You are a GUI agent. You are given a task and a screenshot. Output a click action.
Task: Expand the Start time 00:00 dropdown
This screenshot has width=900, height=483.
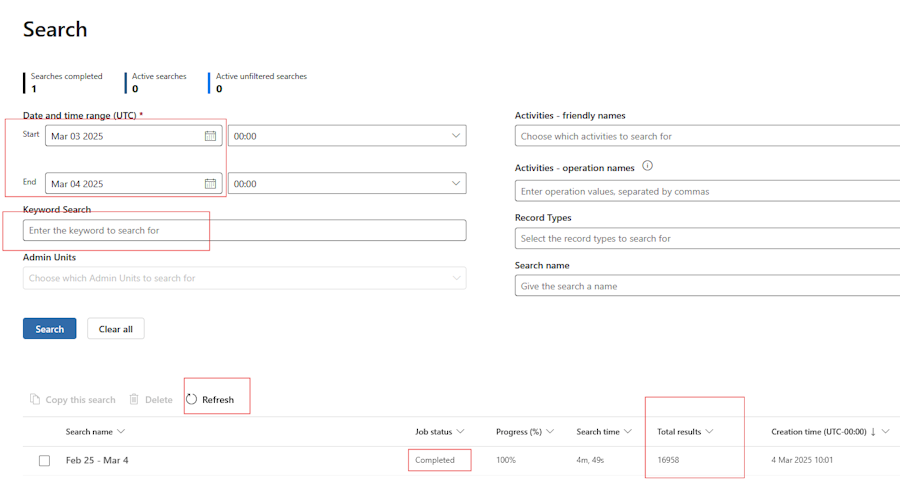tap(456, 136)
